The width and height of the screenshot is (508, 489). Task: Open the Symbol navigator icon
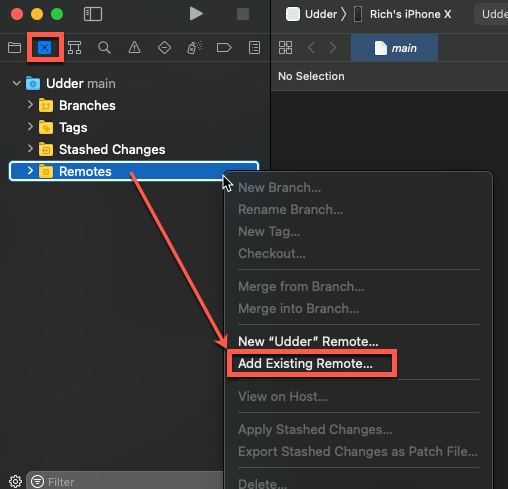[75, 48]
